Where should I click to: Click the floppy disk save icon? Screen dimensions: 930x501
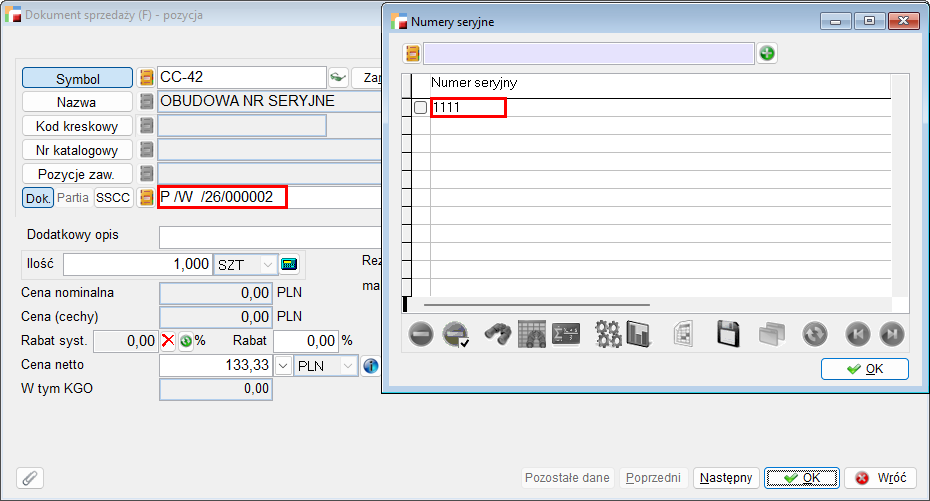pos(728,334)
